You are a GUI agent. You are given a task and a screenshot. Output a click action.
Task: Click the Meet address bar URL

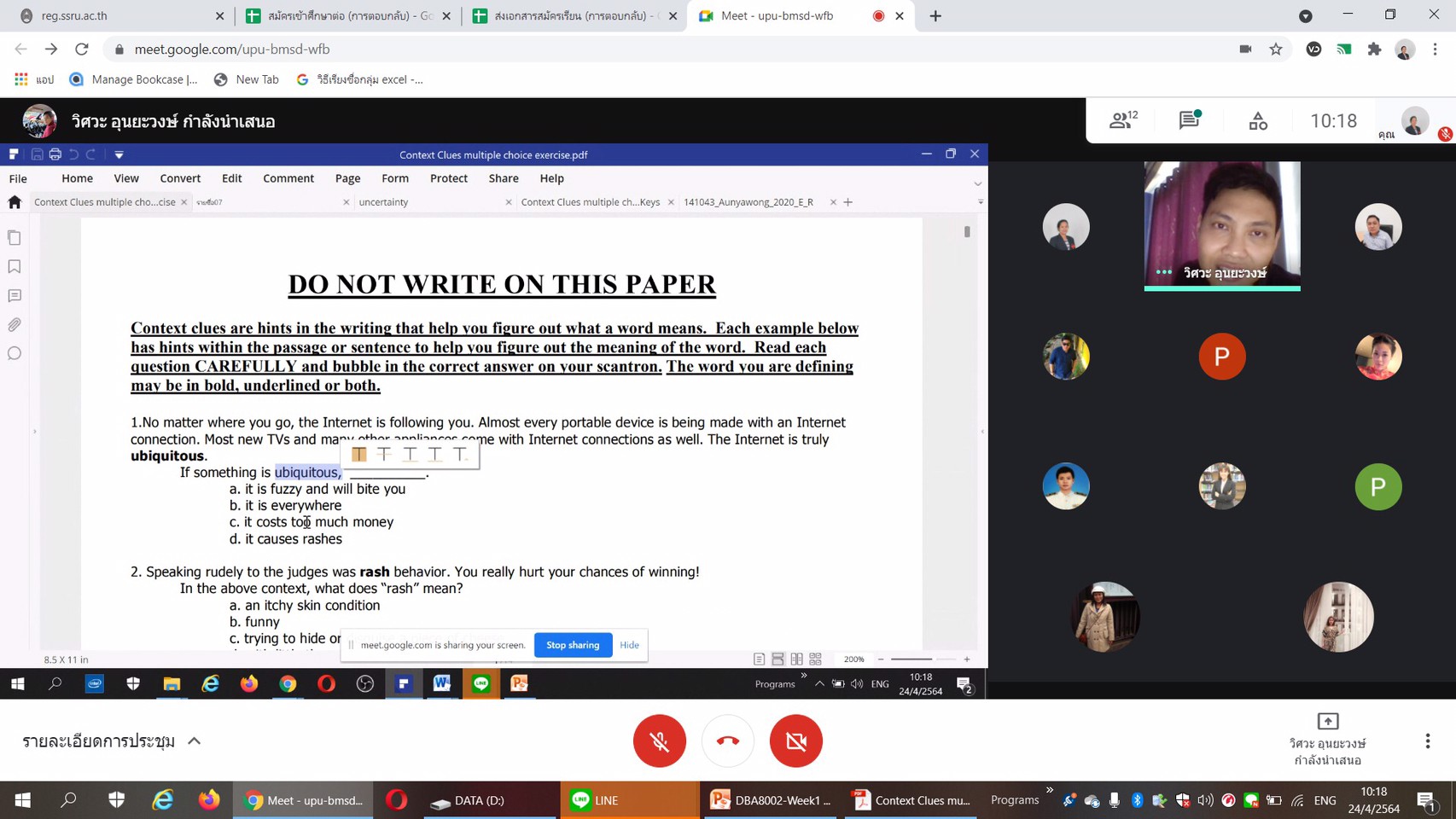click(232, 49)
